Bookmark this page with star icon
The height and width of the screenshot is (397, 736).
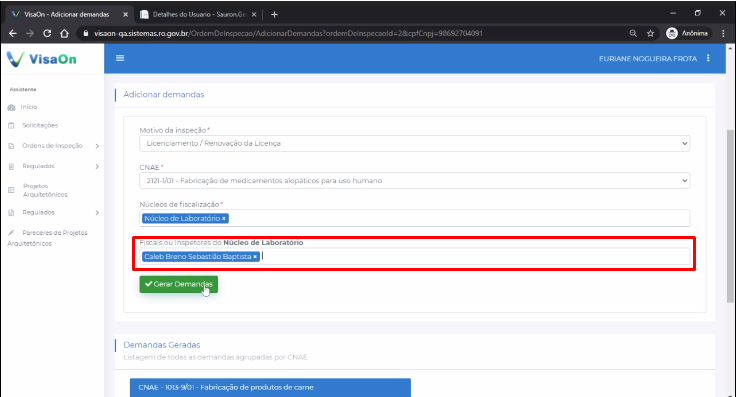coord(650,33)
